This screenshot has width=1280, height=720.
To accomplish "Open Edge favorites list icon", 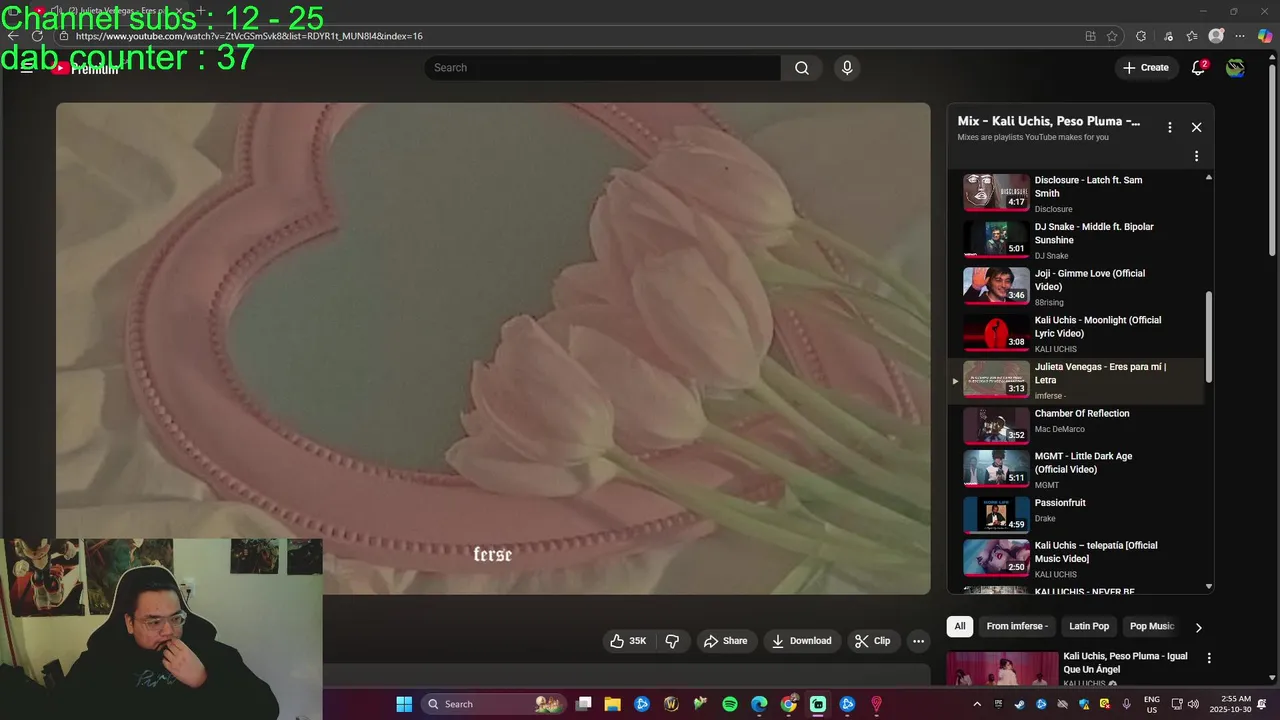I will pyautogui.click(x=1192, y=36).
